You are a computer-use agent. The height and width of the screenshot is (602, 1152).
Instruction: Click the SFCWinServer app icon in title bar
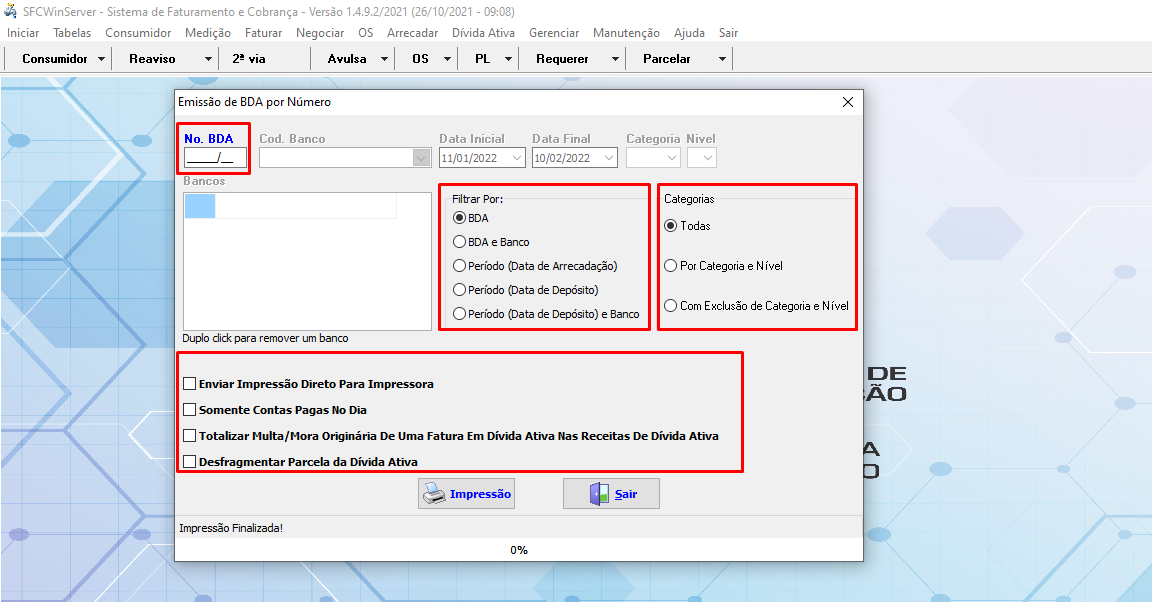point(10,11)
